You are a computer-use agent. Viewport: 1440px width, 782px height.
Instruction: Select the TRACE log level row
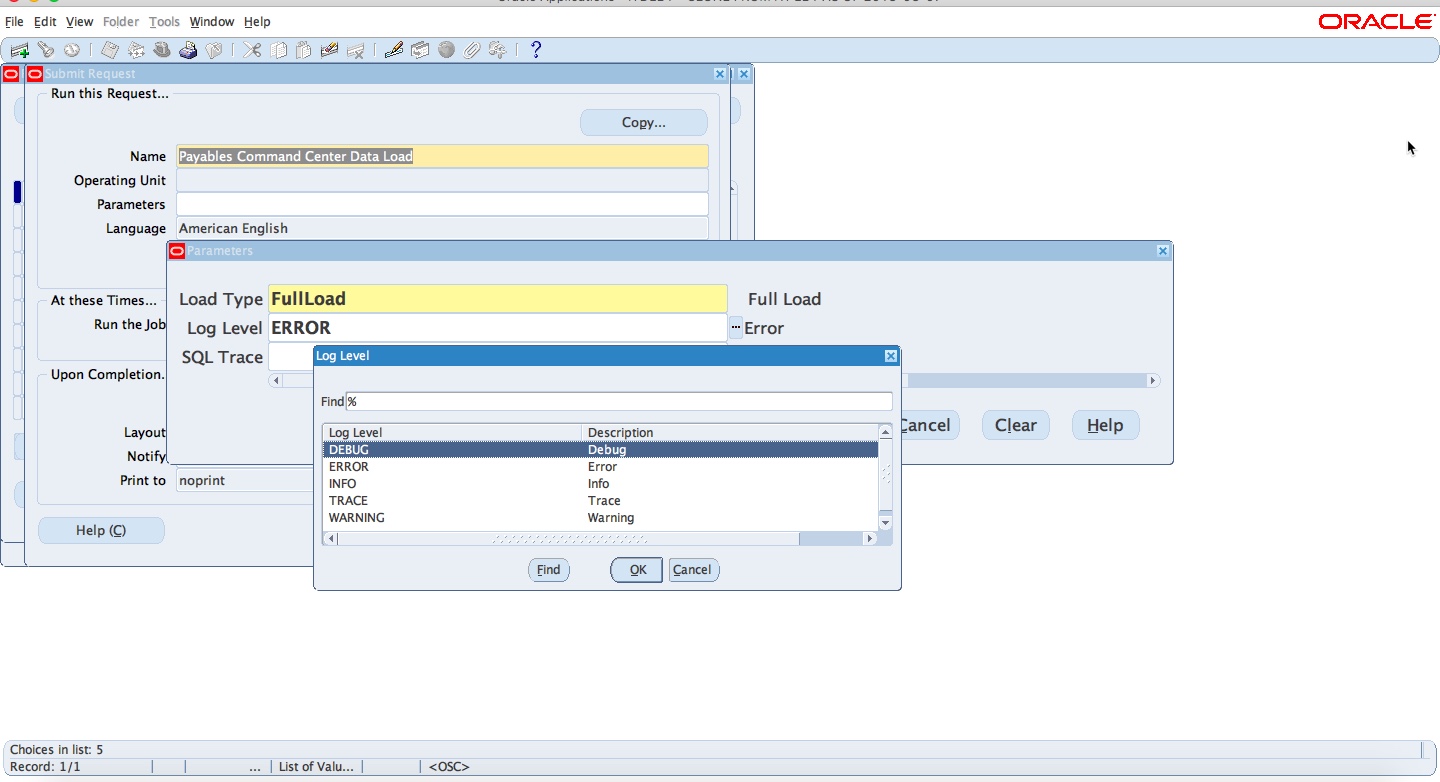tap(600, 501)
